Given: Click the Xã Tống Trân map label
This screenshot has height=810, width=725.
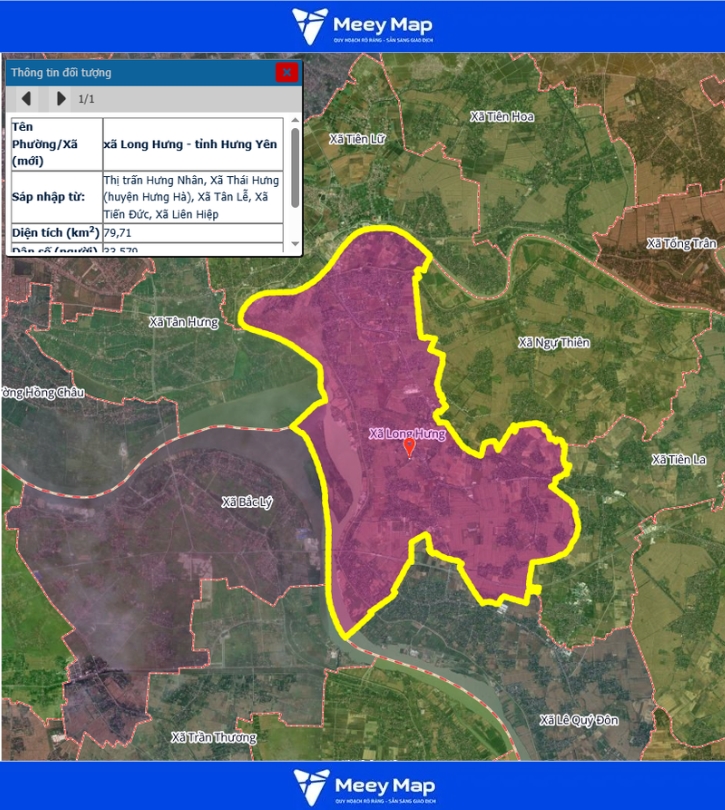Looking at the screenshot, I should pos(682,243).
